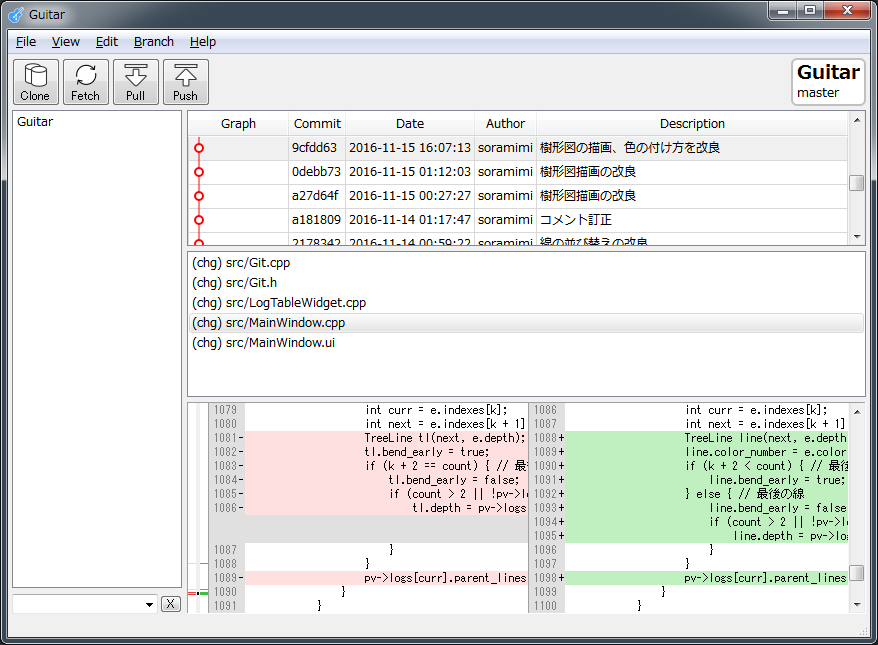Viewport: 878px width, 645px height.
Task: Click the diff overview change marker strip
Action: coord(198,508)
